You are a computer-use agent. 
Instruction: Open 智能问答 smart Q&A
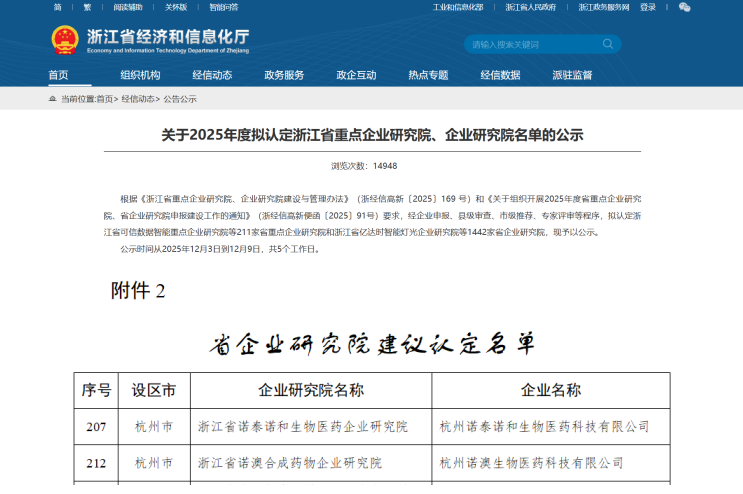(x=224, y=7)
